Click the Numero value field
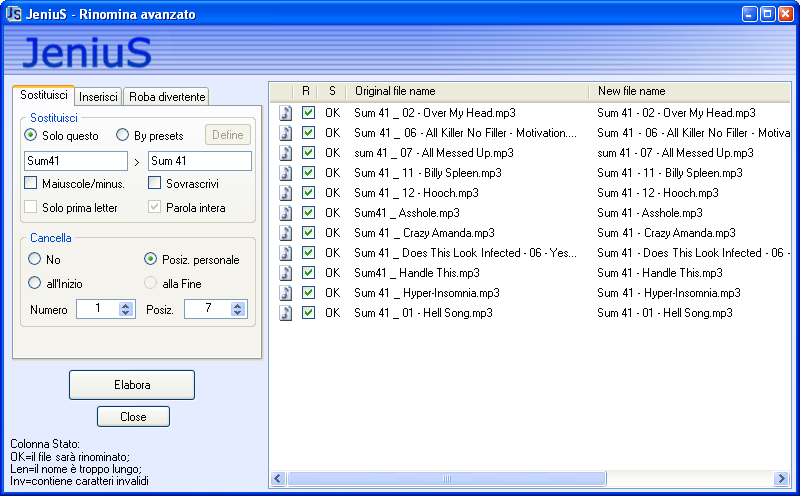 [x=98, y=309]
